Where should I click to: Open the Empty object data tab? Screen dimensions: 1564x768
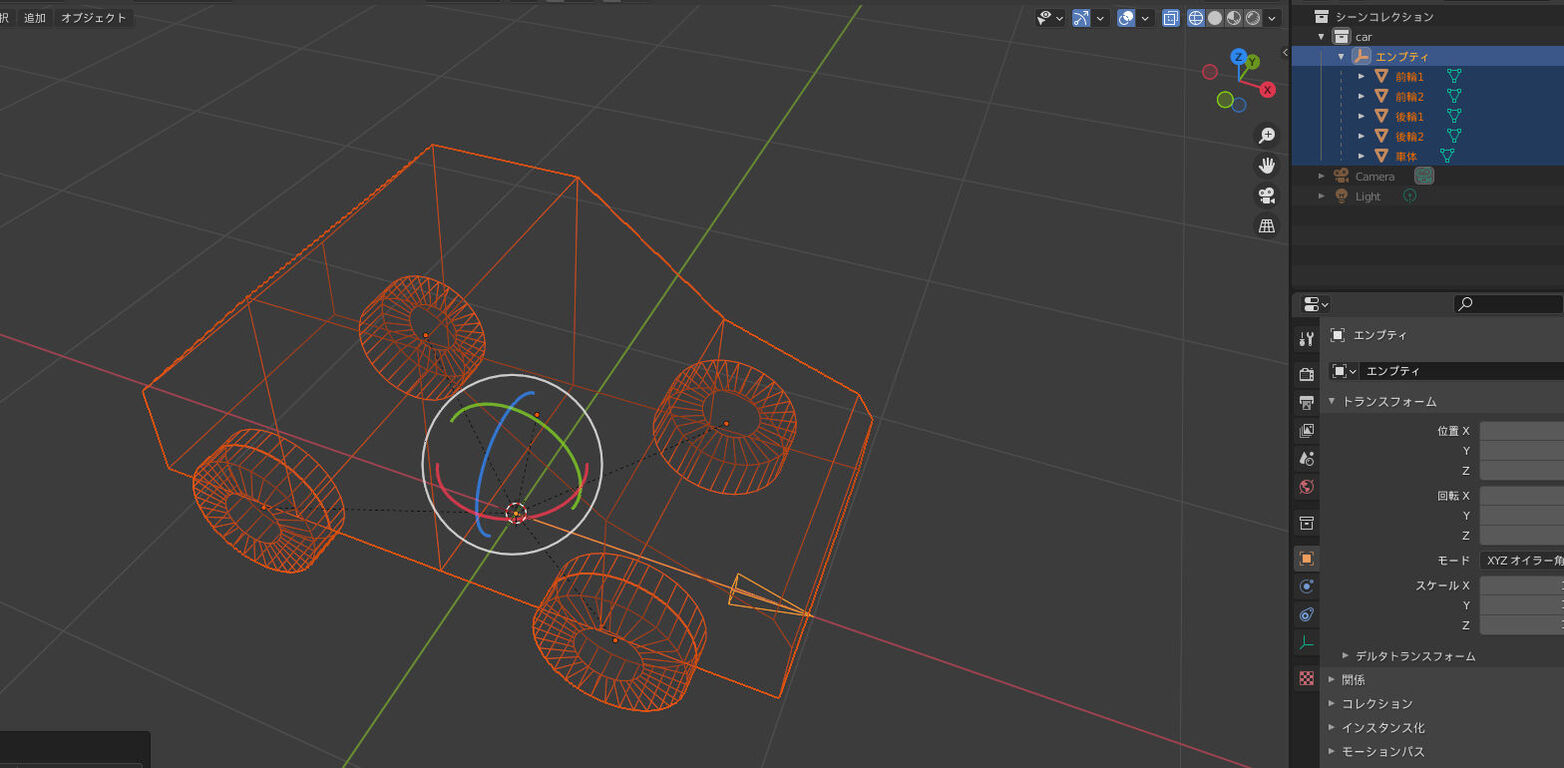click(x=1306, y=643)
